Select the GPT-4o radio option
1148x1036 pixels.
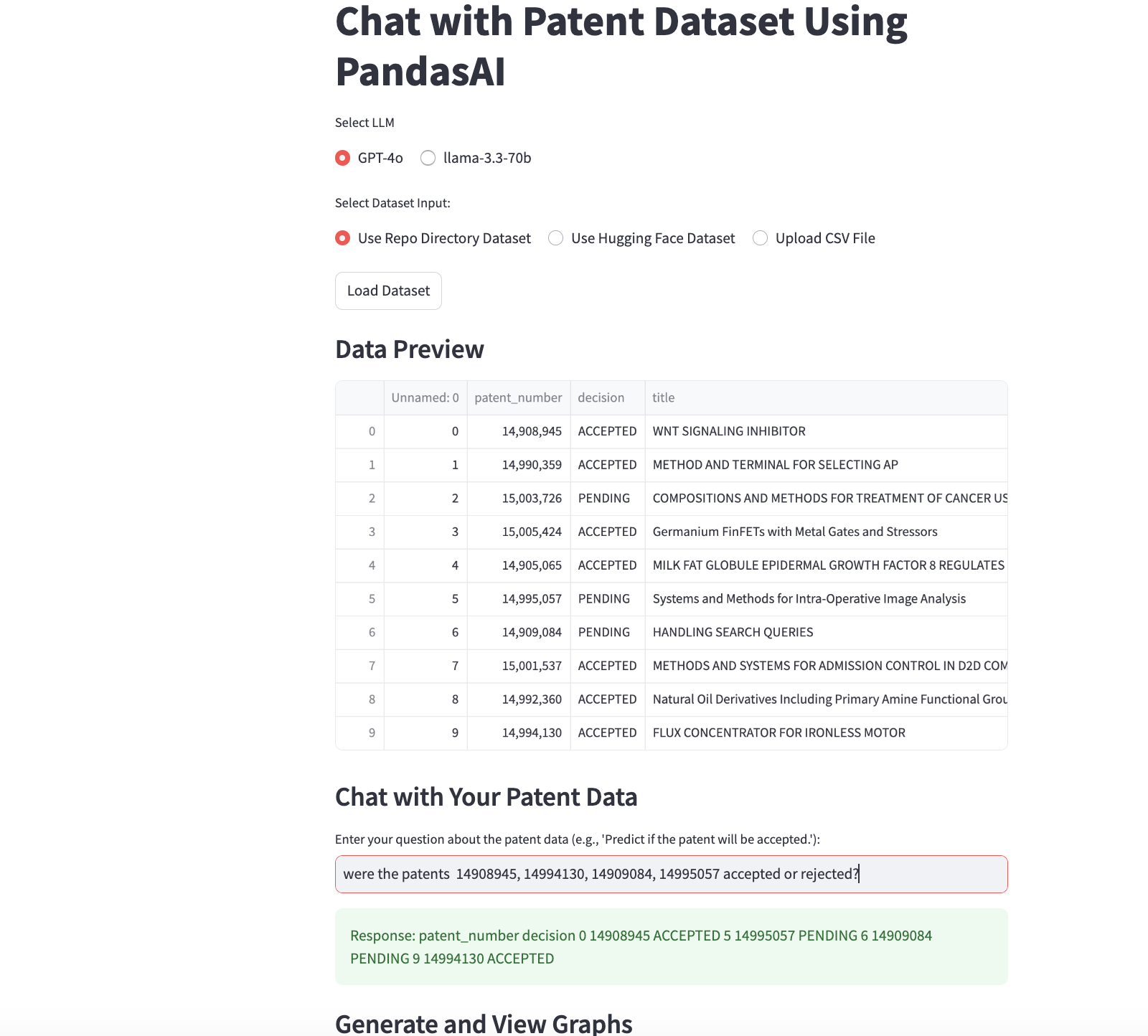pos(369,158)
